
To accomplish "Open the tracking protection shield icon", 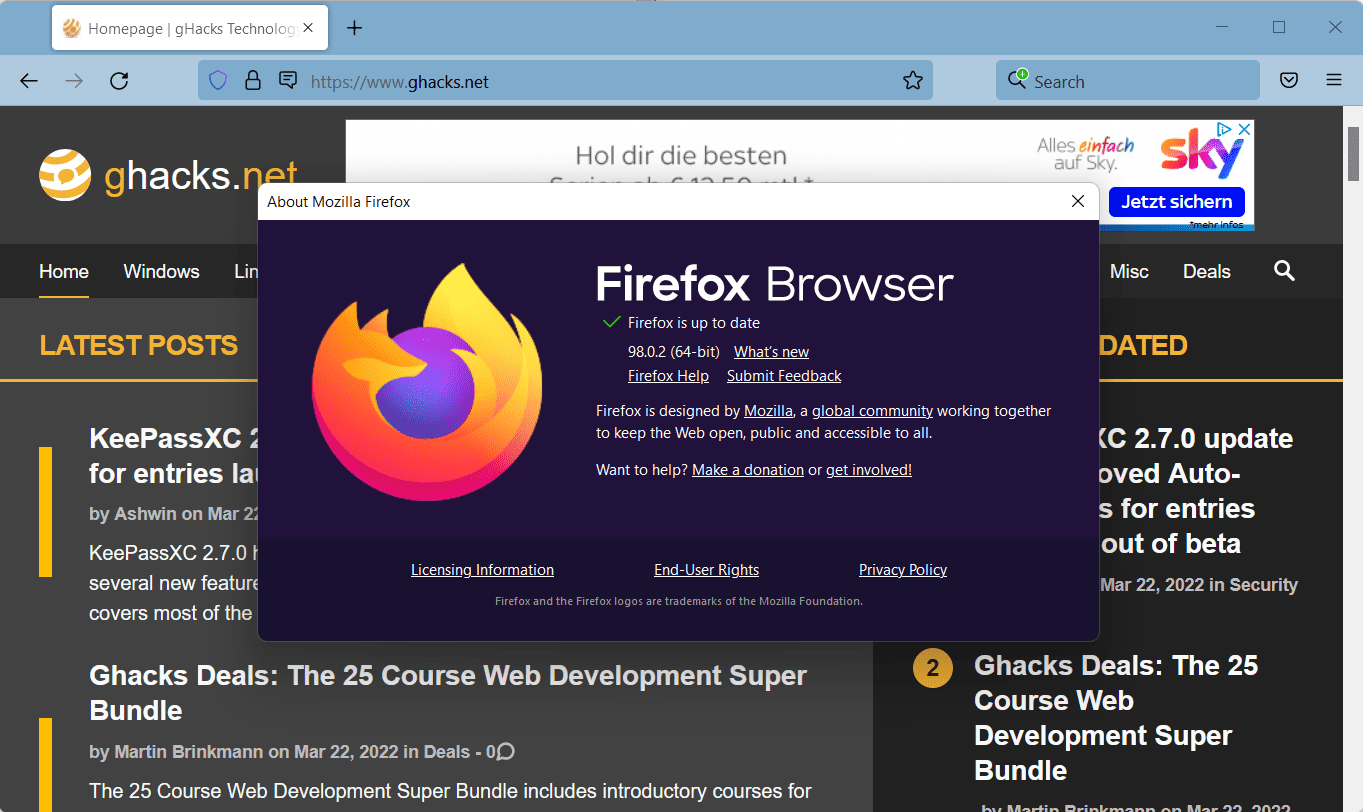I will [x=218, y=80].
